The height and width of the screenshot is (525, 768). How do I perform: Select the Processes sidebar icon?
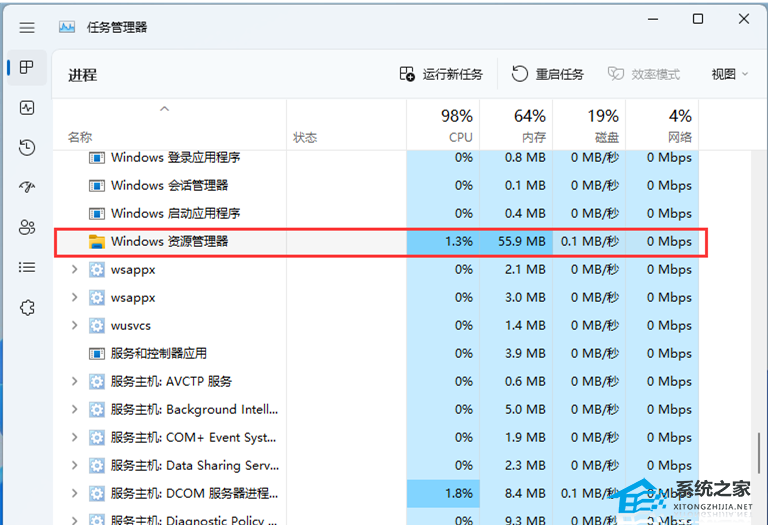click(x=27, y=68)
